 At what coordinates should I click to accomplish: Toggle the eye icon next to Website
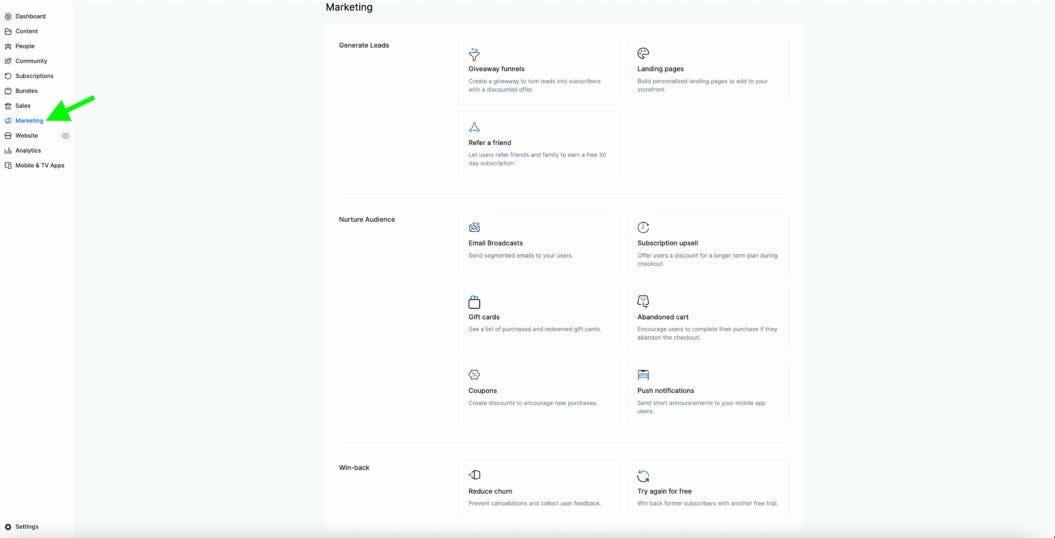coord(65,136)
